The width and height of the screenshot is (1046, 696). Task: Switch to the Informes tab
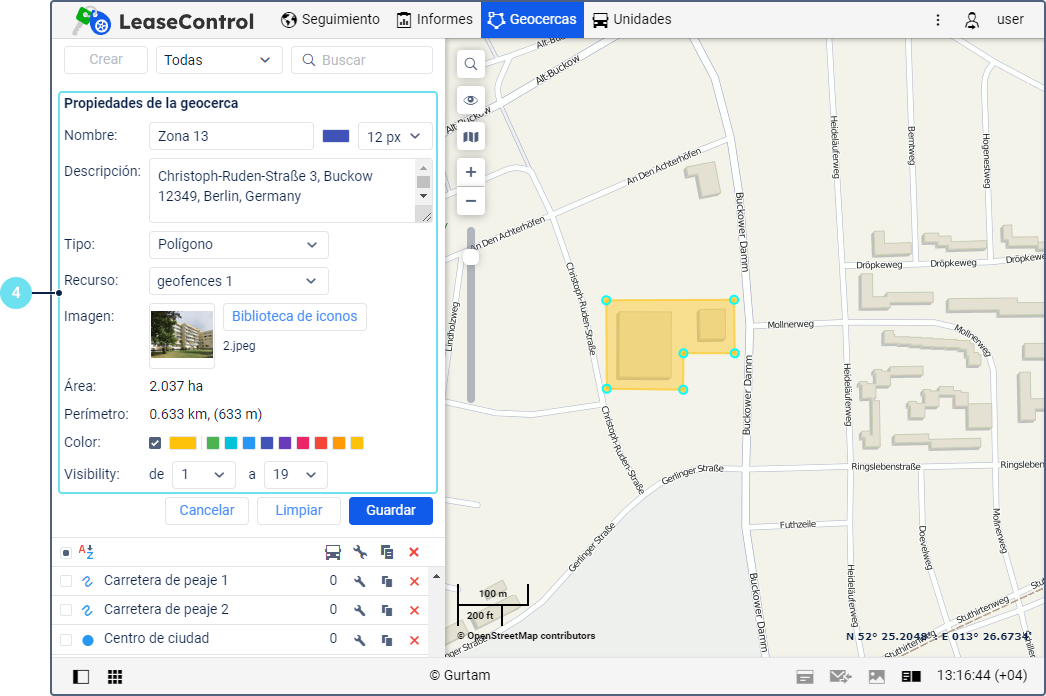point(434,20)
